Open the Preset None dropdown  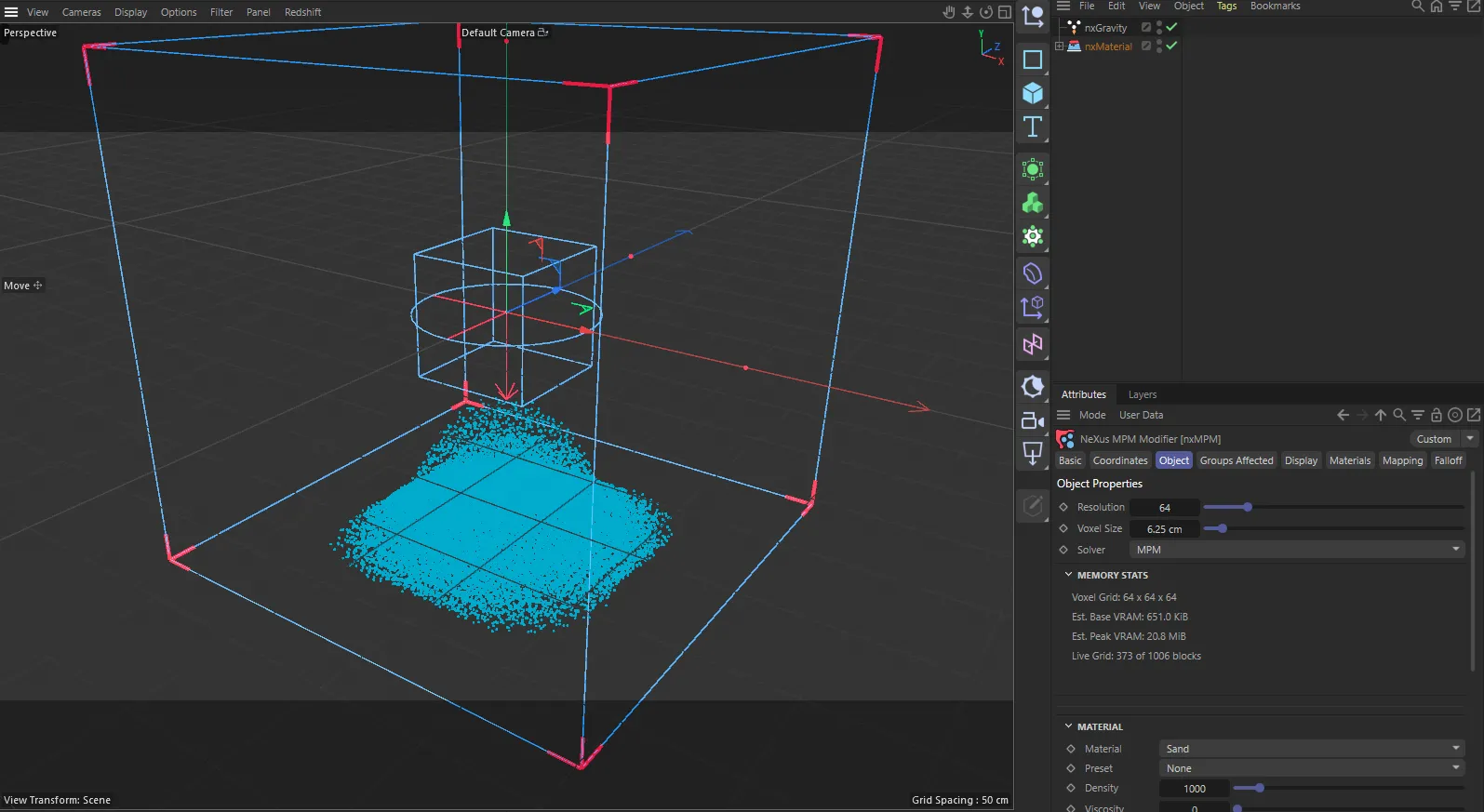[1312, 768]
